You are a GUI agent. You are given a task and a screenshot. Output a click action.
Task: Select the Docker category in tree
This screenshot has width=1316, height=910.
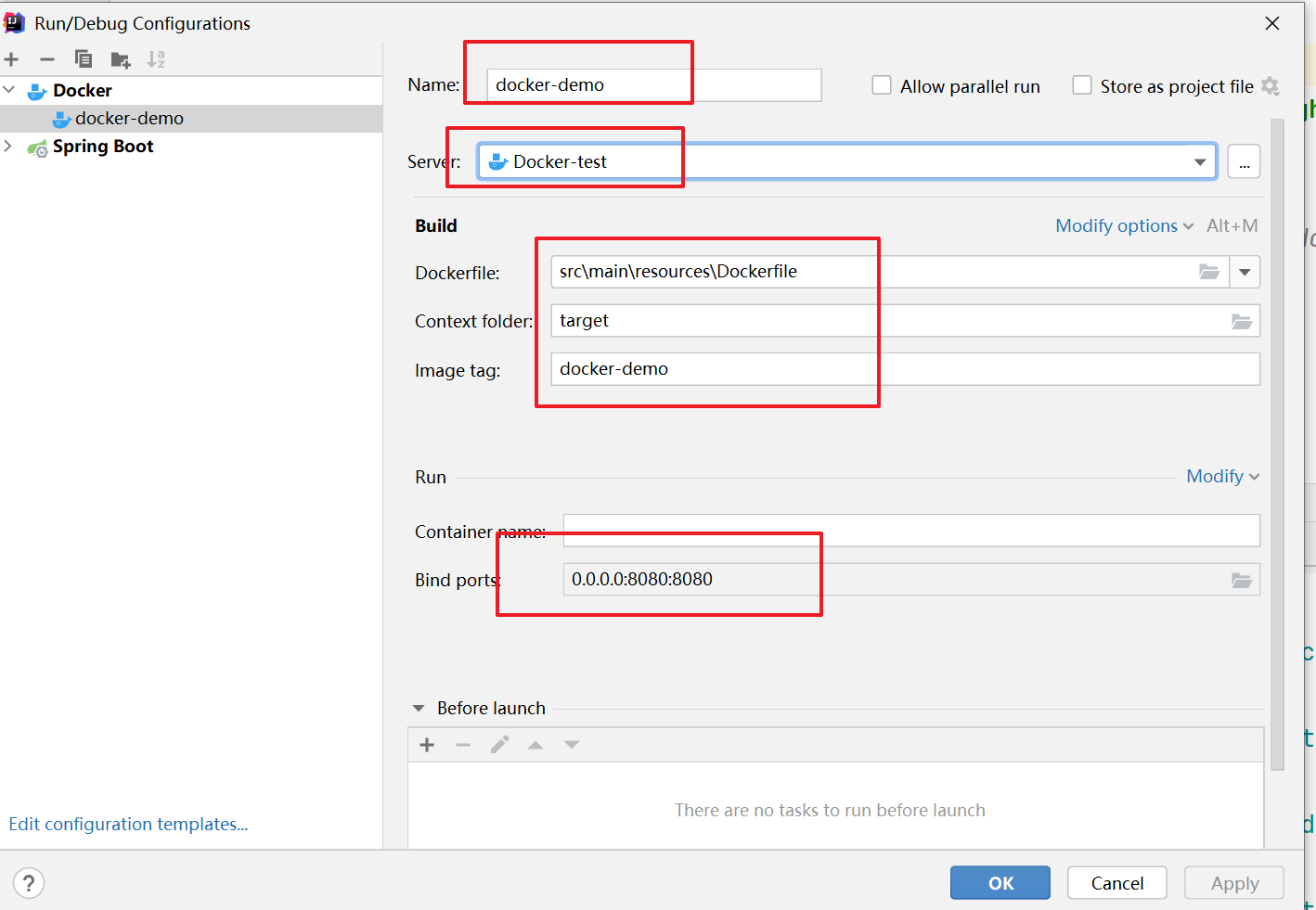(x=82, y=90)
